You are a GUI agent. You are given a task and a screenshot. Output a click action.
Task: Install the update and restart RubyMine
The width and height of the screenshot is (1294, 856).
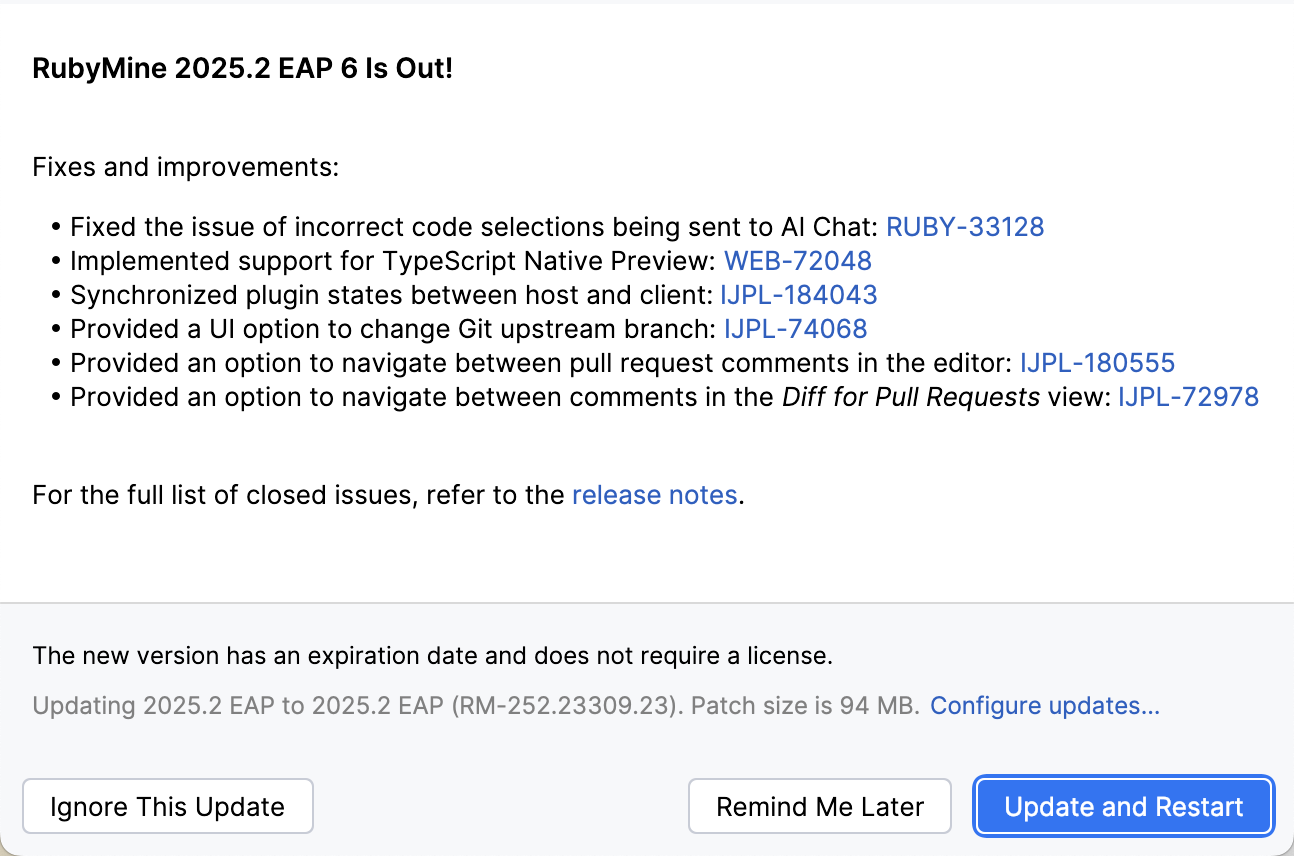tap(1122, 806)
